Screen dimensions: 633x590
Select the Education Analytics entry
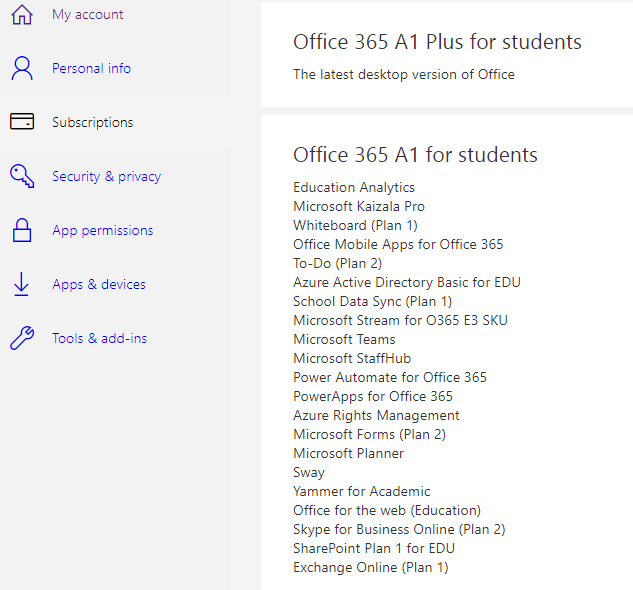(x=354, y=188)
